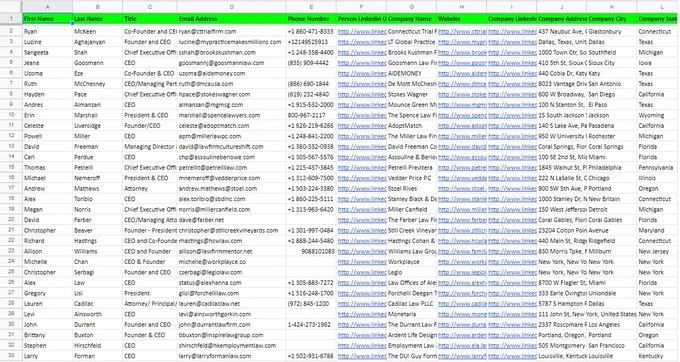
Task: Select cell with first name 'Ryan'
Action: click(47, 31)
